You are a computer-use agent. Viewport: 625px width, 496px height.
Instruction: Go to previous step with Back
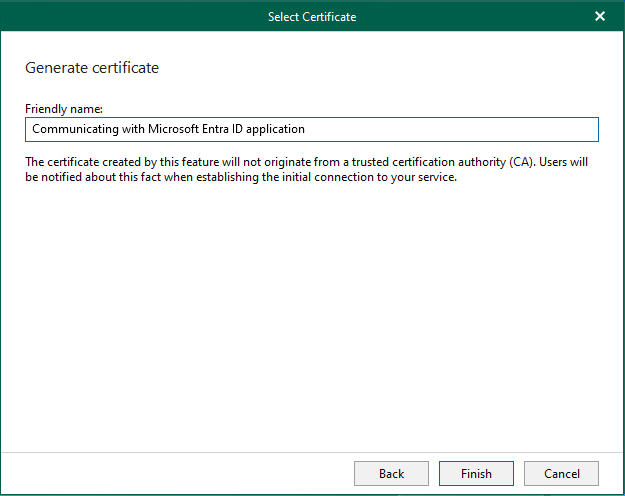[391, 473]
